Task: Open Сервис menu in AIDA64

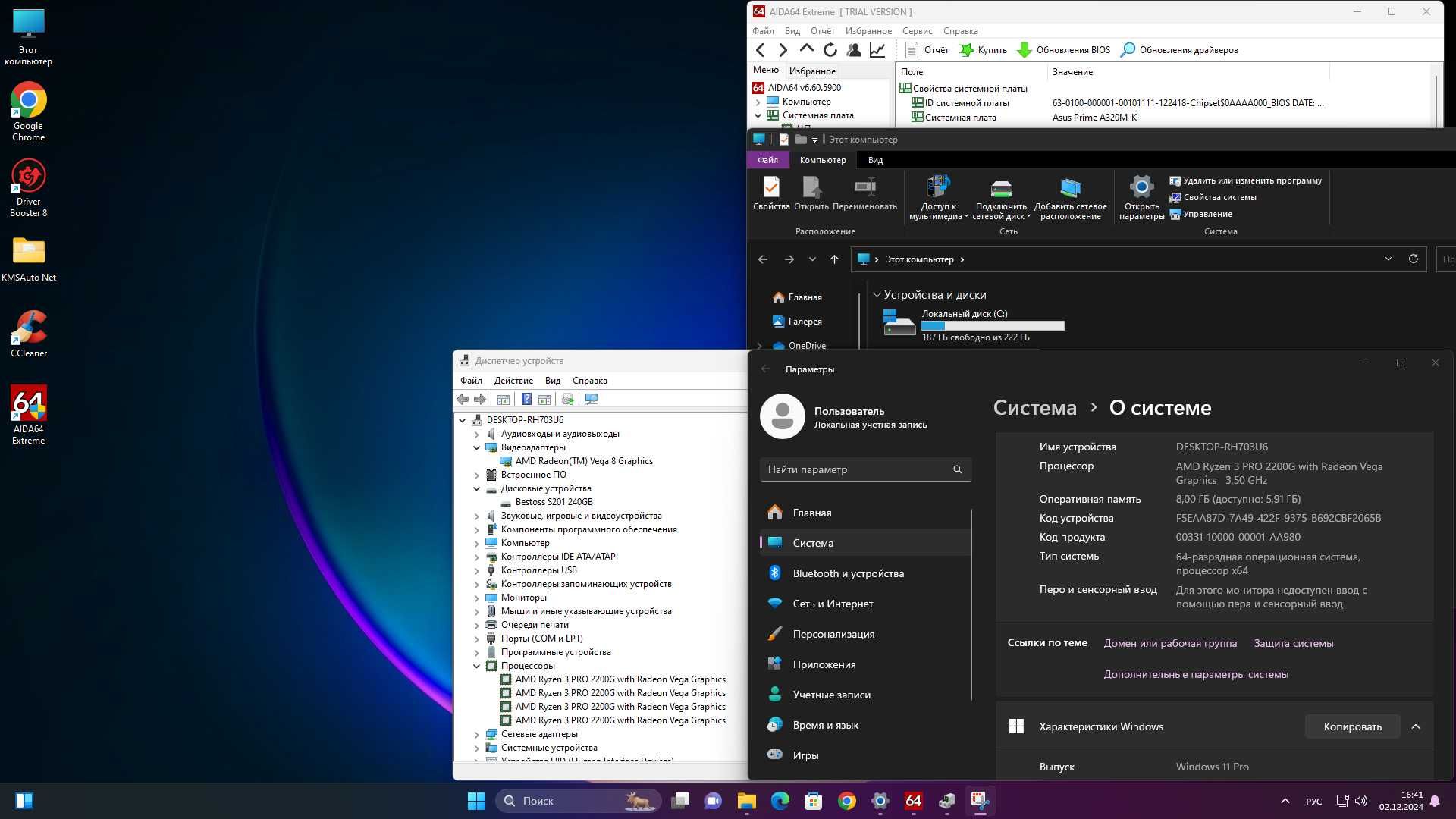Action: 917,31
